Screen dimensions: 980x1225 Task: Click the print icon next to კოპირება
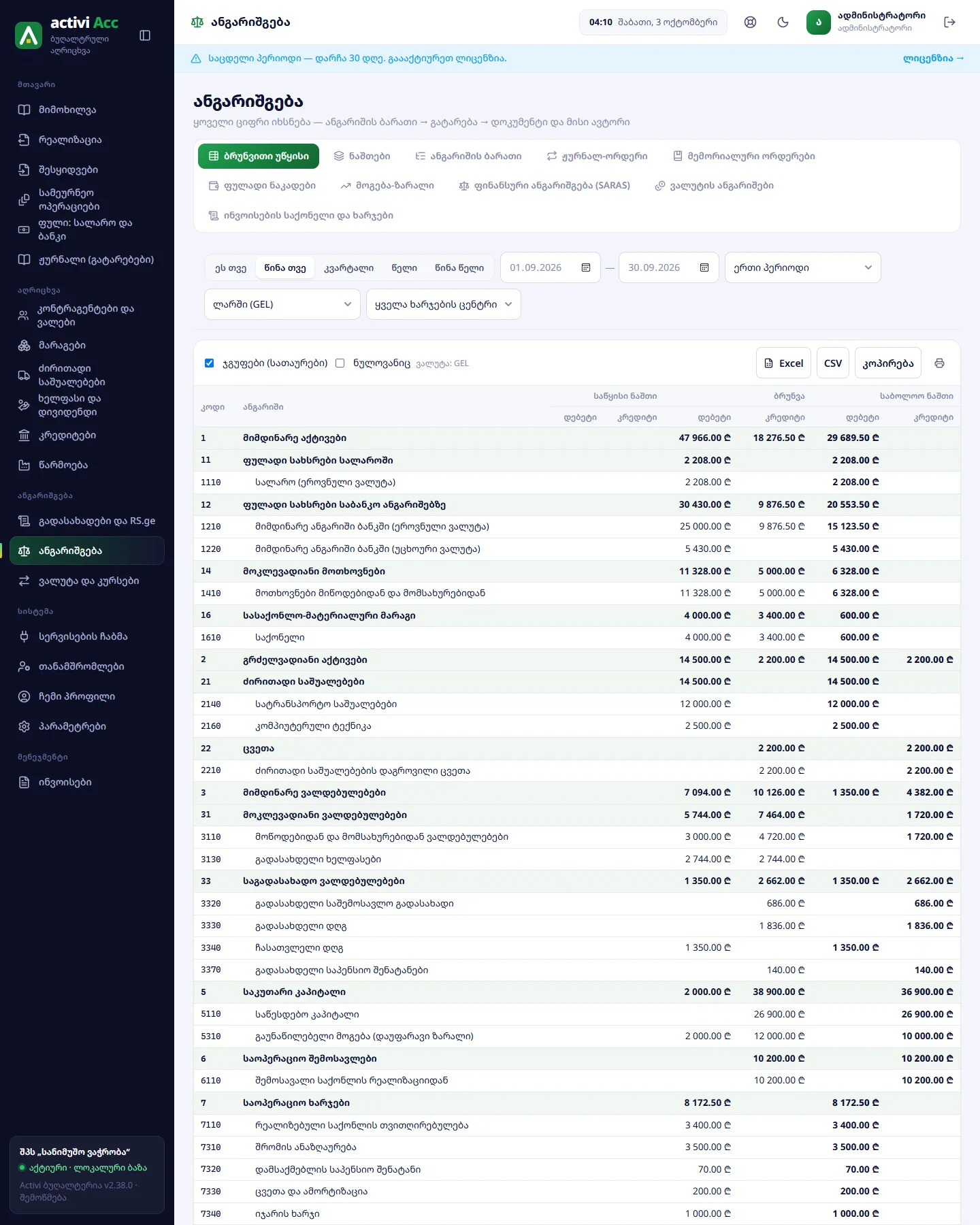939,363
